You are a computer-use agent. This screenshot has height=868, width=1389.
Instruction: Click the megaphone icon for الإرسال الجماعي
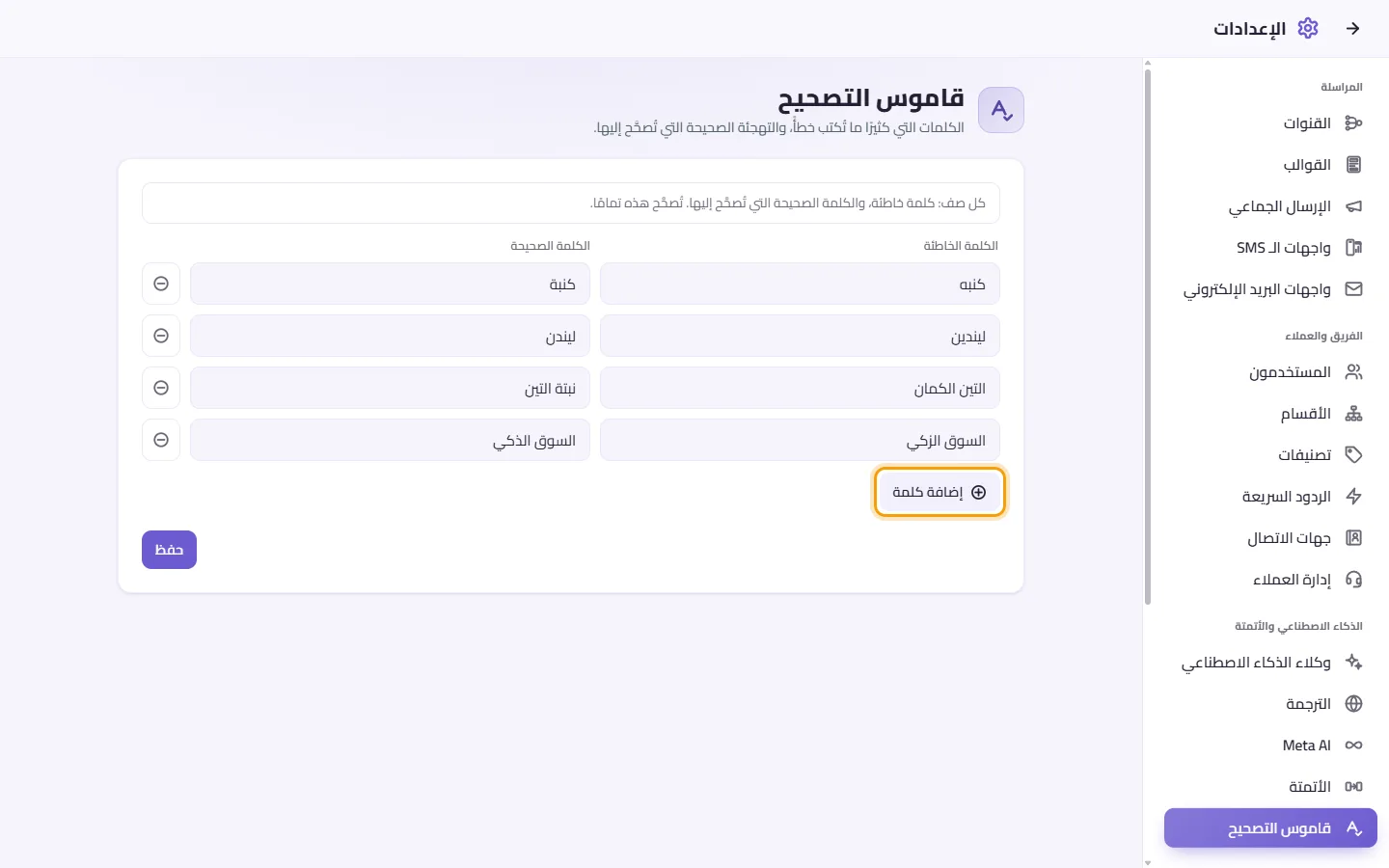1353,206
